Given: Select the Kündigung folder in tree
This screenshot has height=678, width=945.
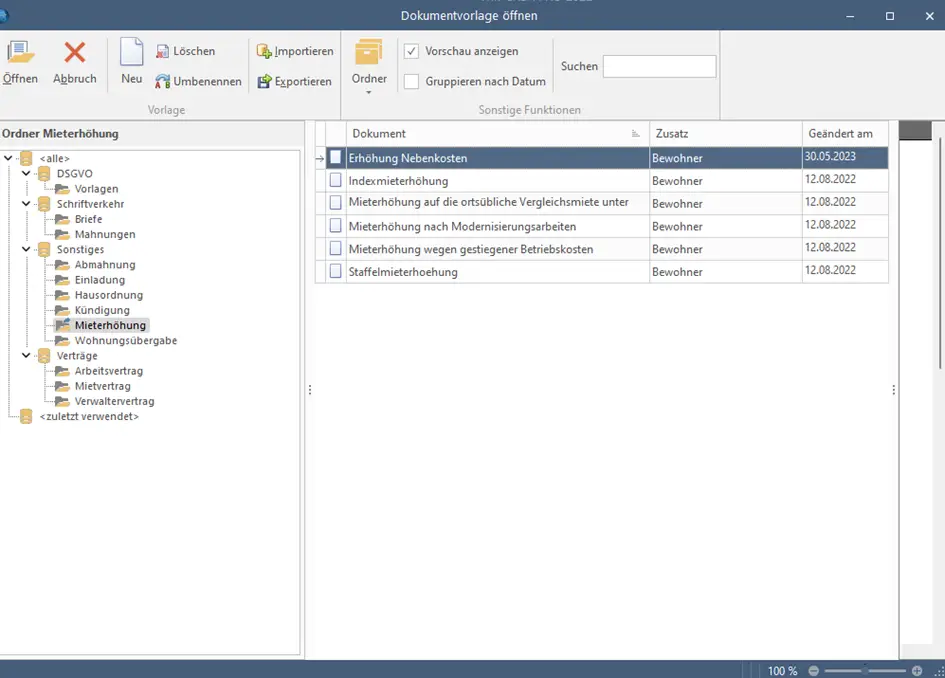Looking at the screenshot, I should [x=102, y=310].
